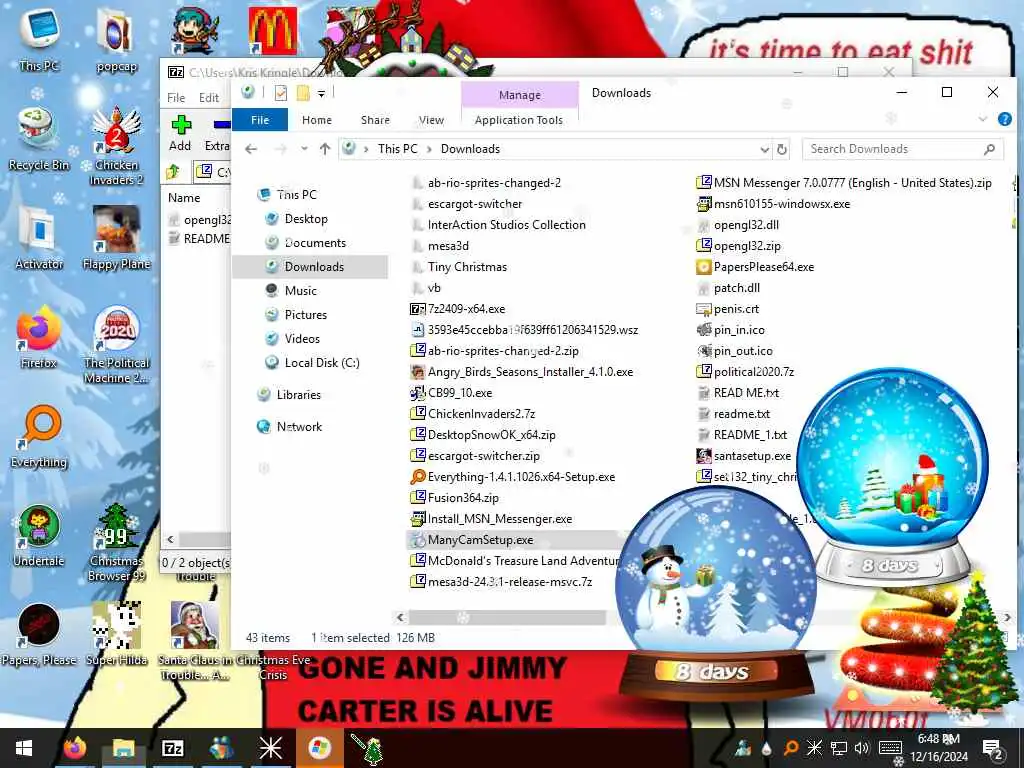1024x768 pixels.
Task: Select Documents in the navigation pane
Action: [x=315, y=243]
